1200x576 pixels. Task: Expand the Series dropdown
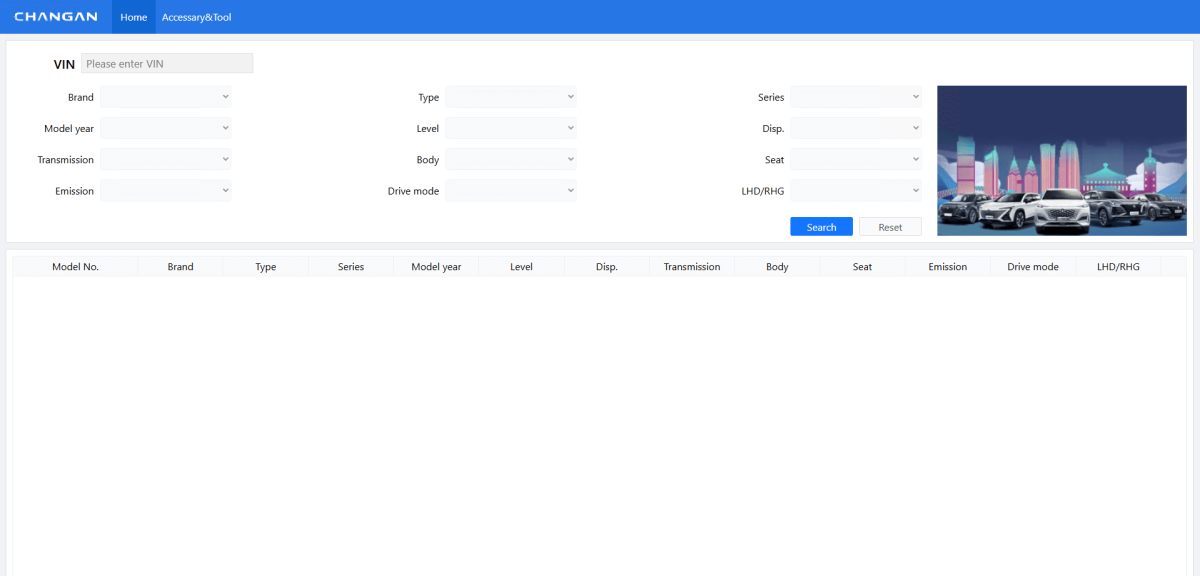[856, 97]
